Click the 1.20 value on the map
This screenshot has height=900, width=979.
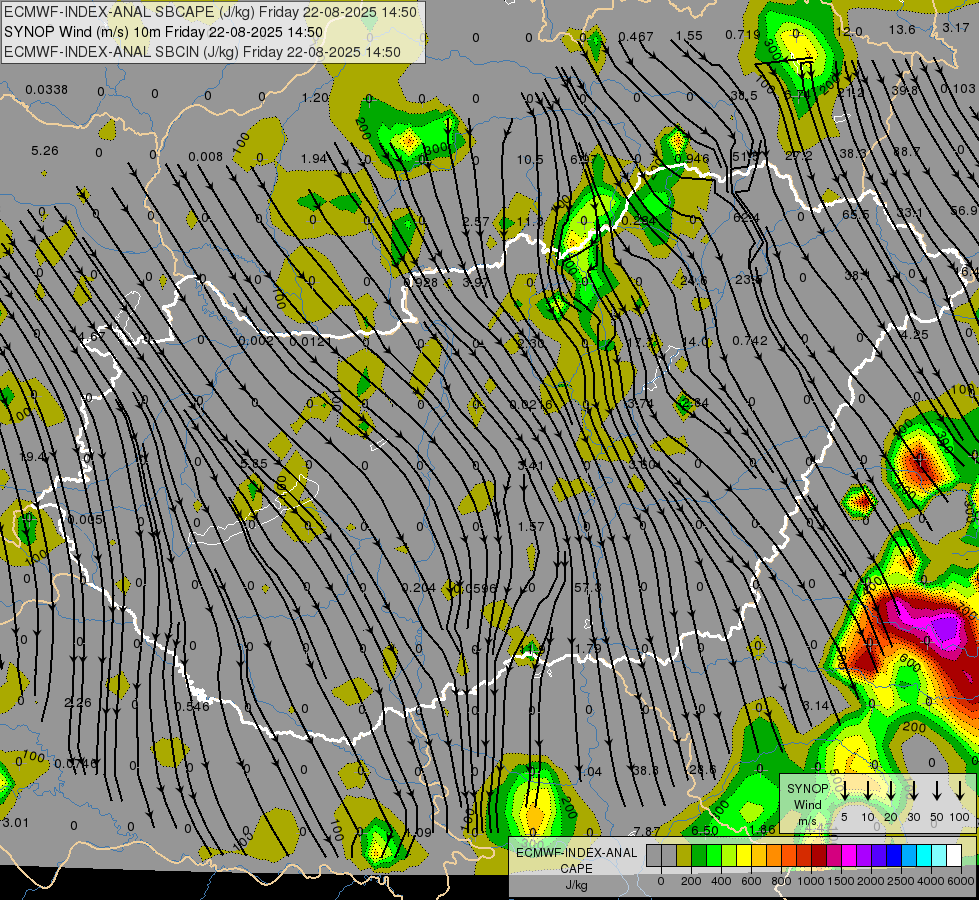[315, 97]
